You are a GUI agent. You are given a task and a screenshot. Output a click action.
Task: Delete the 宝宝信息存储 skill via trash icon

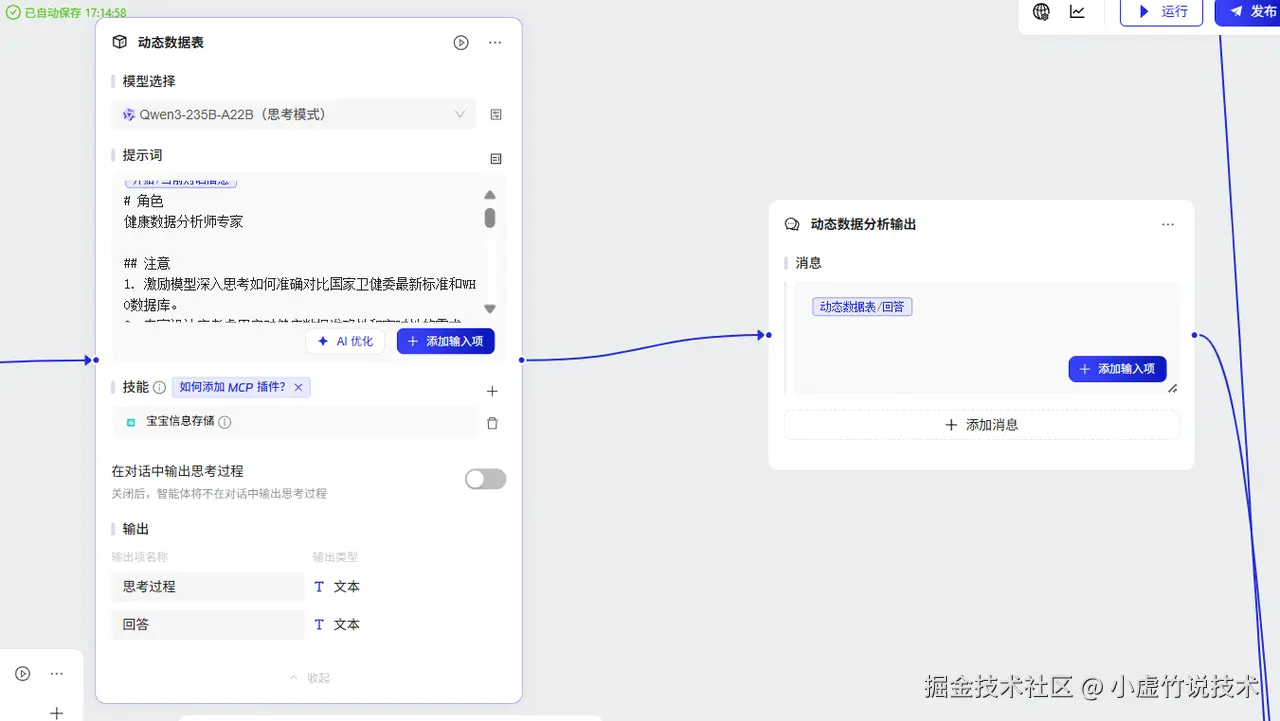[492, 421]
